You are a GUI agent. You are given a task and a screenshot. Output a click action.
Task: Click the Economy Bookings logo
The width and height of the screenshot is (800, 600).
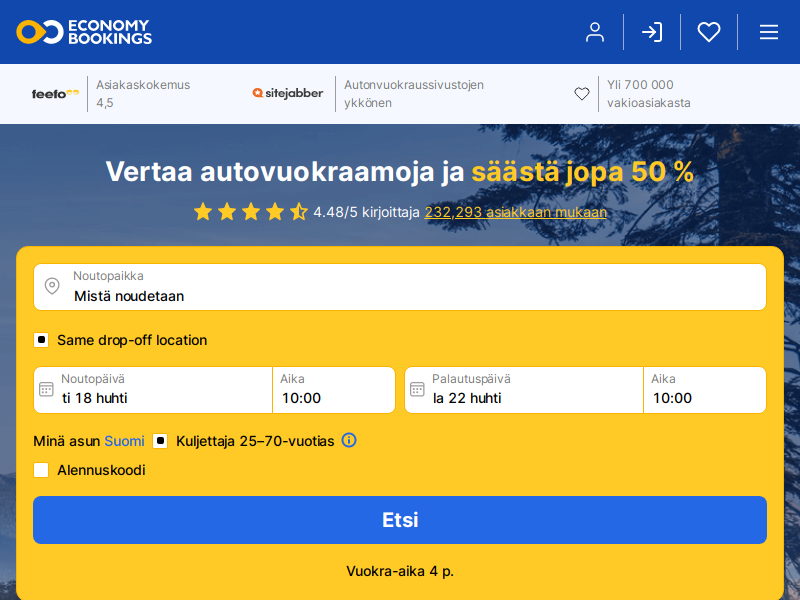[x=84, y=32]
